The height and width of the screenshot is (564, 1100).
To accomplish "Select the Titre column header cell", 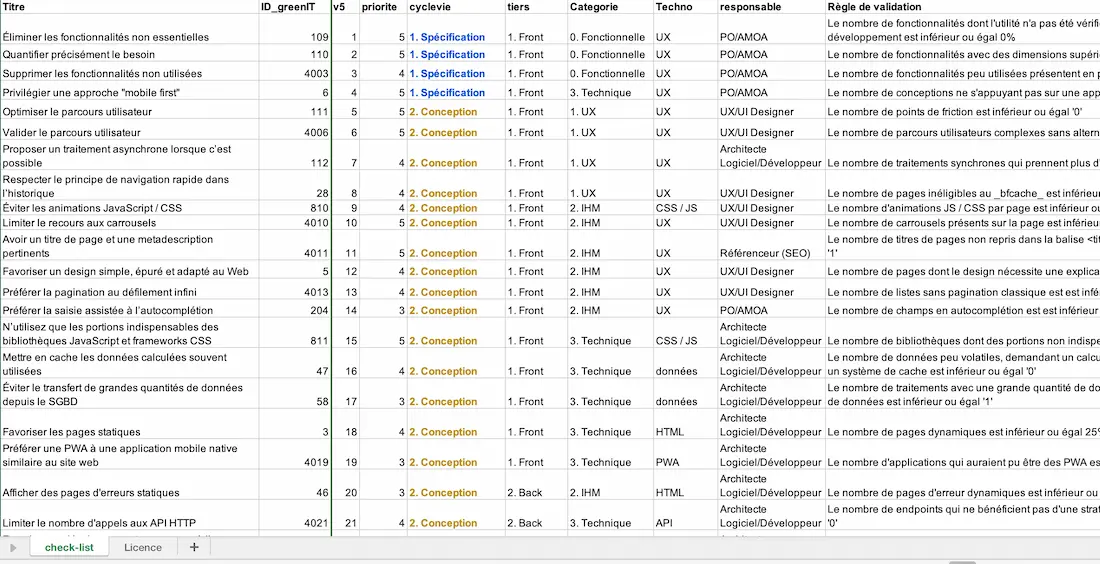I will click(130, 6).
